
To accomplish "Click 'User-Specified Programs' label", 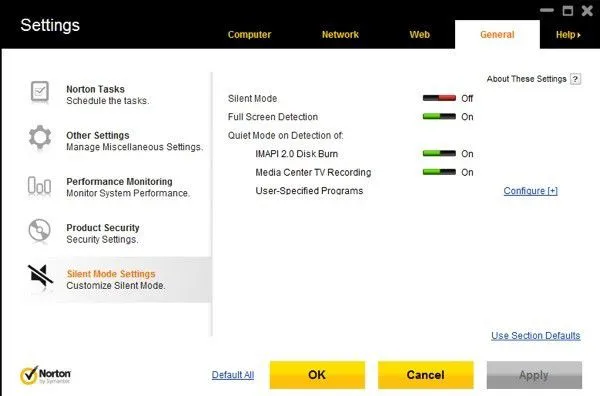I will coord(309,191).
